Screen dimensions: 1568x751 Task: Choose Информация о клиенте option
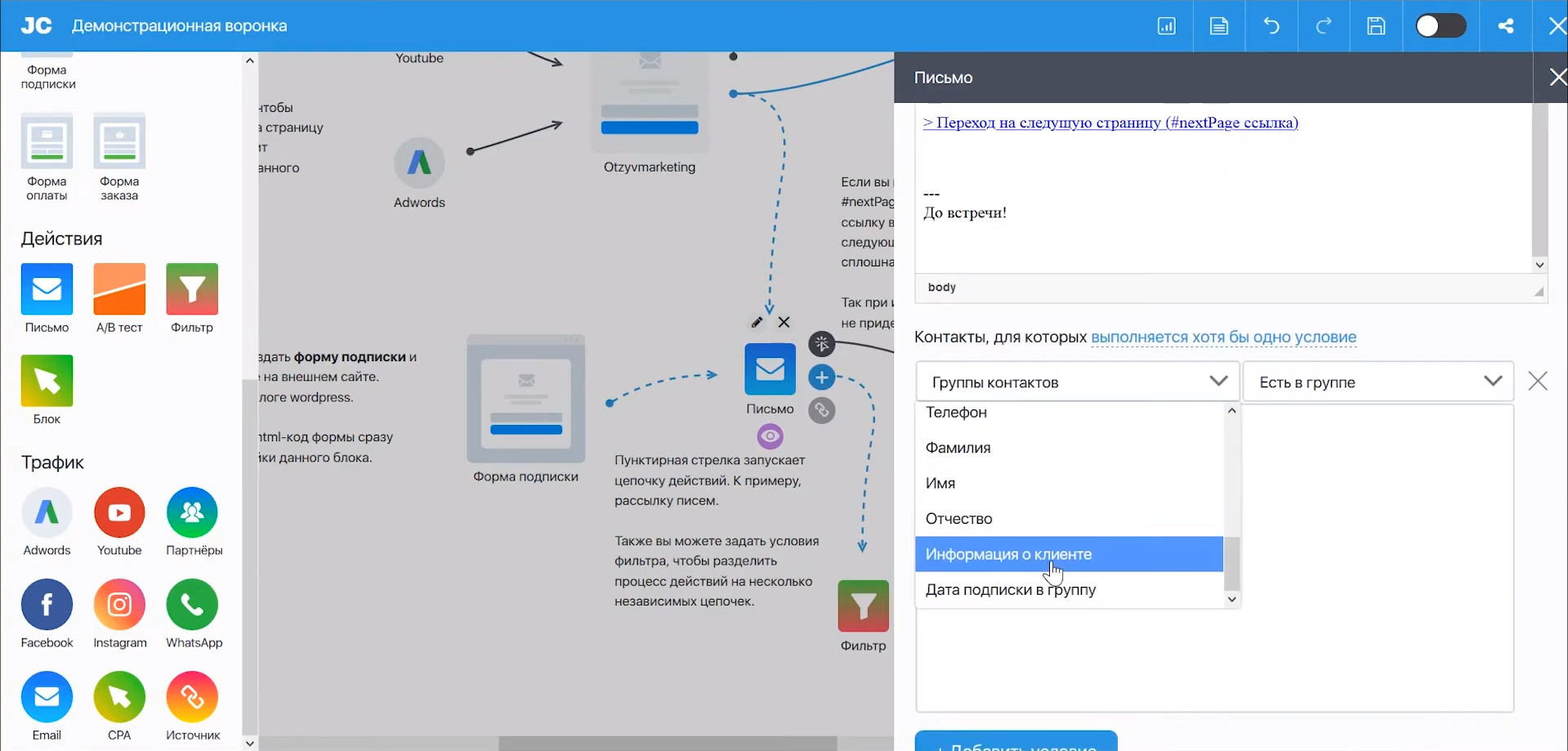pyautogui.click(x=1070, y=554)
